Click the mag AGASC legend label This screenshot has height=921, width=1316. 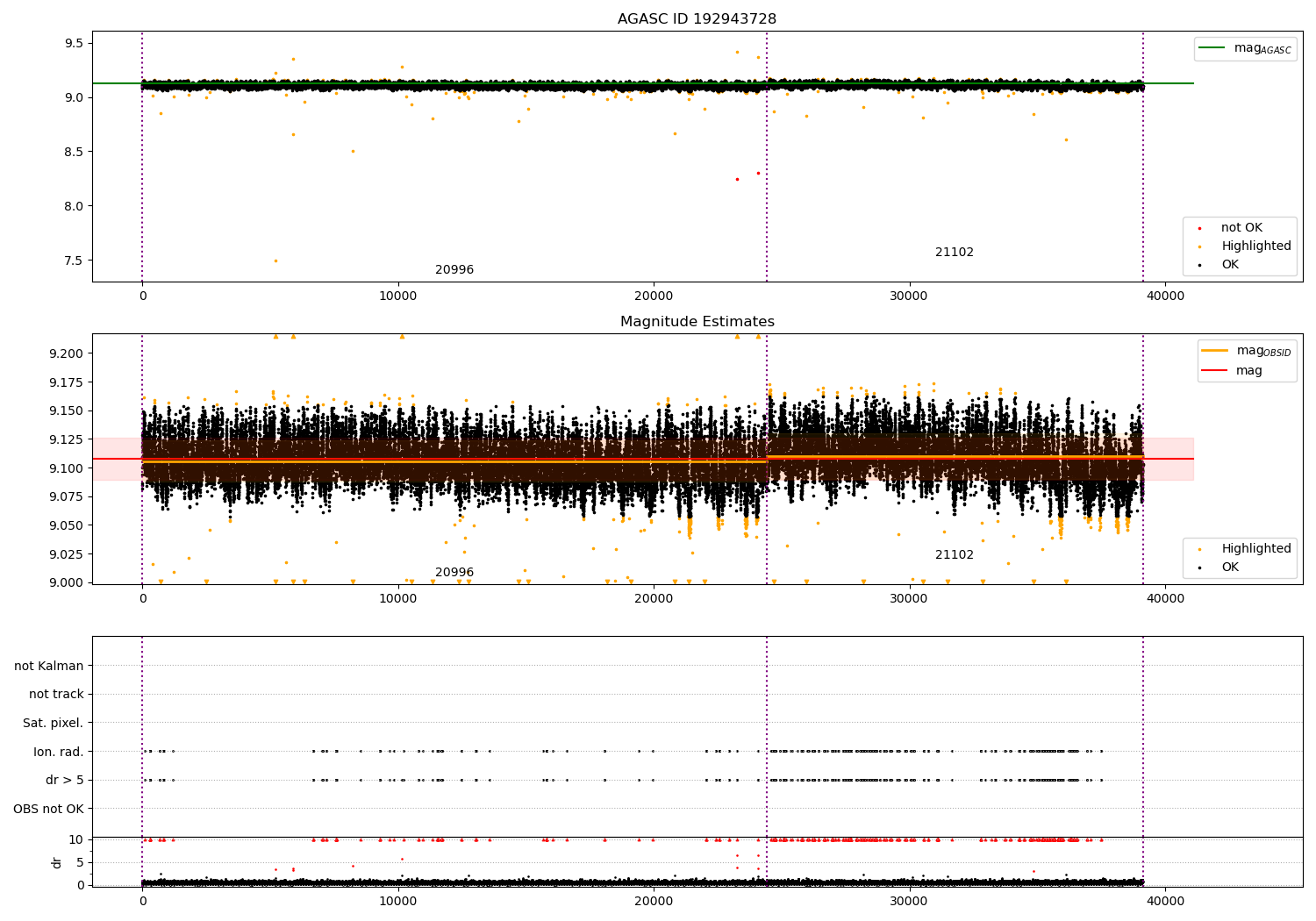pyautogui.click(x=1262, y=48)
